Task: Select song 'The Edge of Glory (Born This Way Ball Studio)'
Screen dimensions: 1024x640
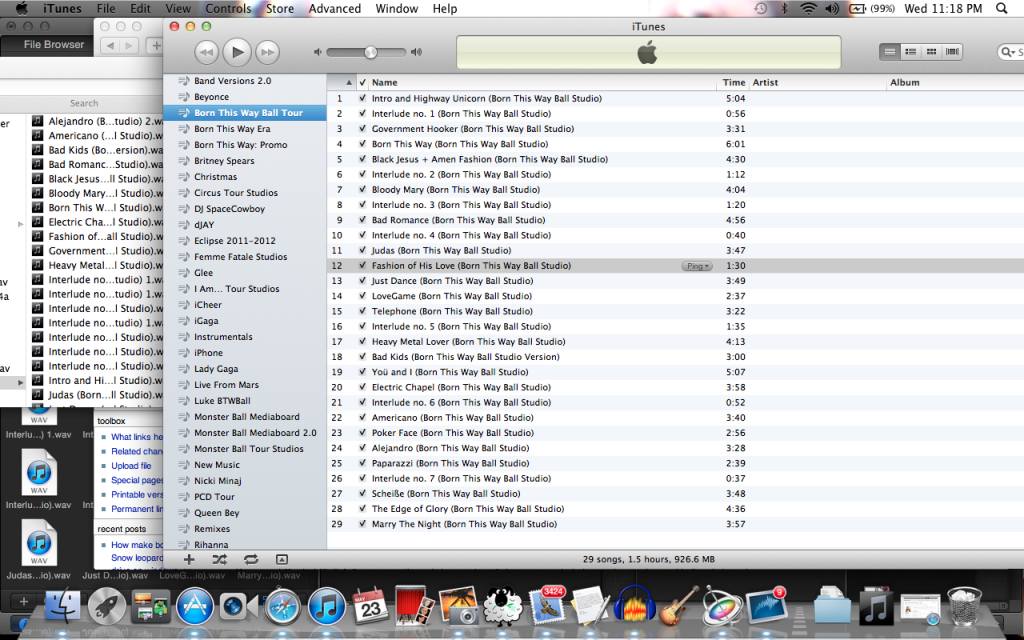Action: click(468, 509)
